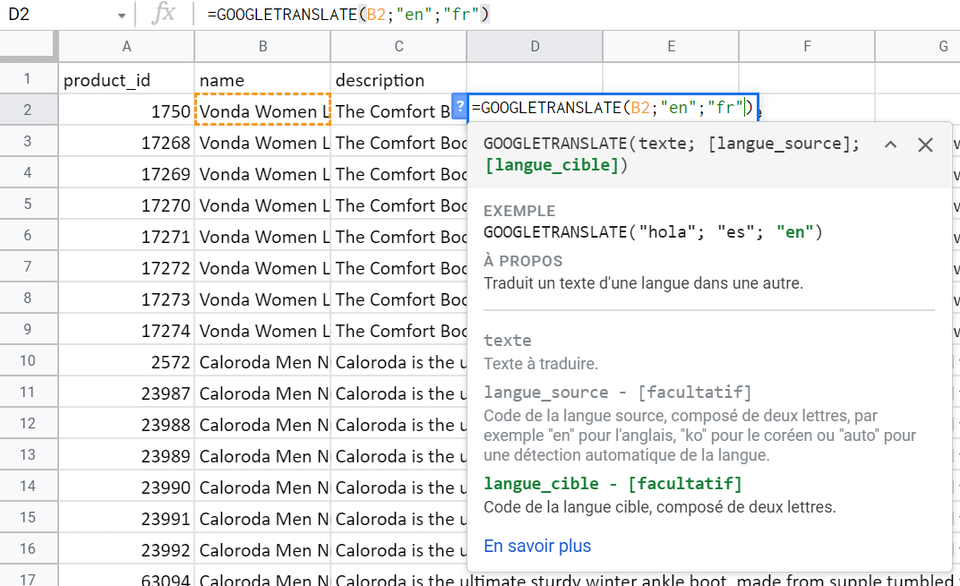
Task: Select row 9 header
Action: pyautogui.click(x=28, y=329)
